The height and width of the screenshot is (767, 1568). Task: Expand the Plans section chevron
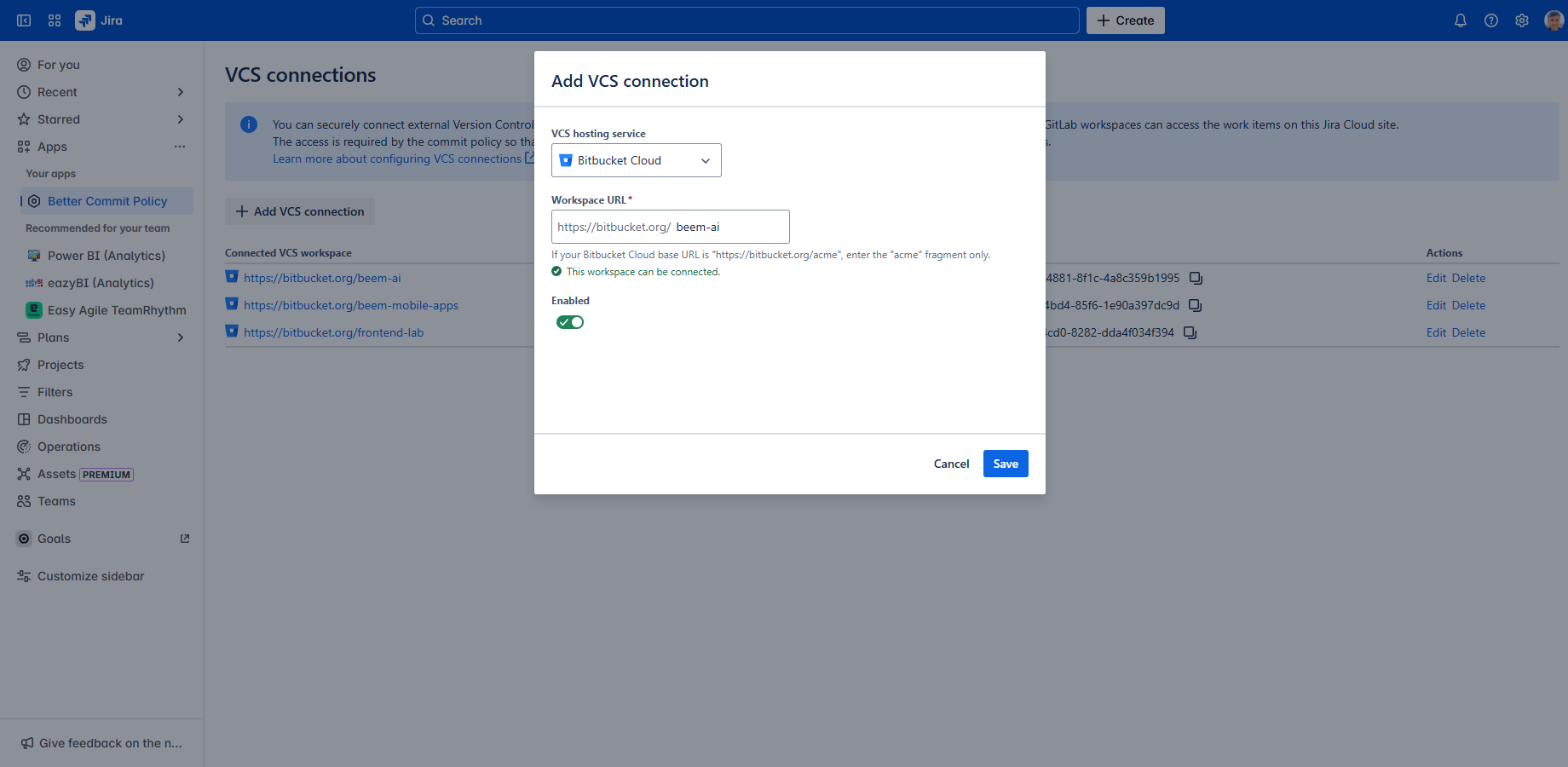pyautogui.click(x=180, y=337)
